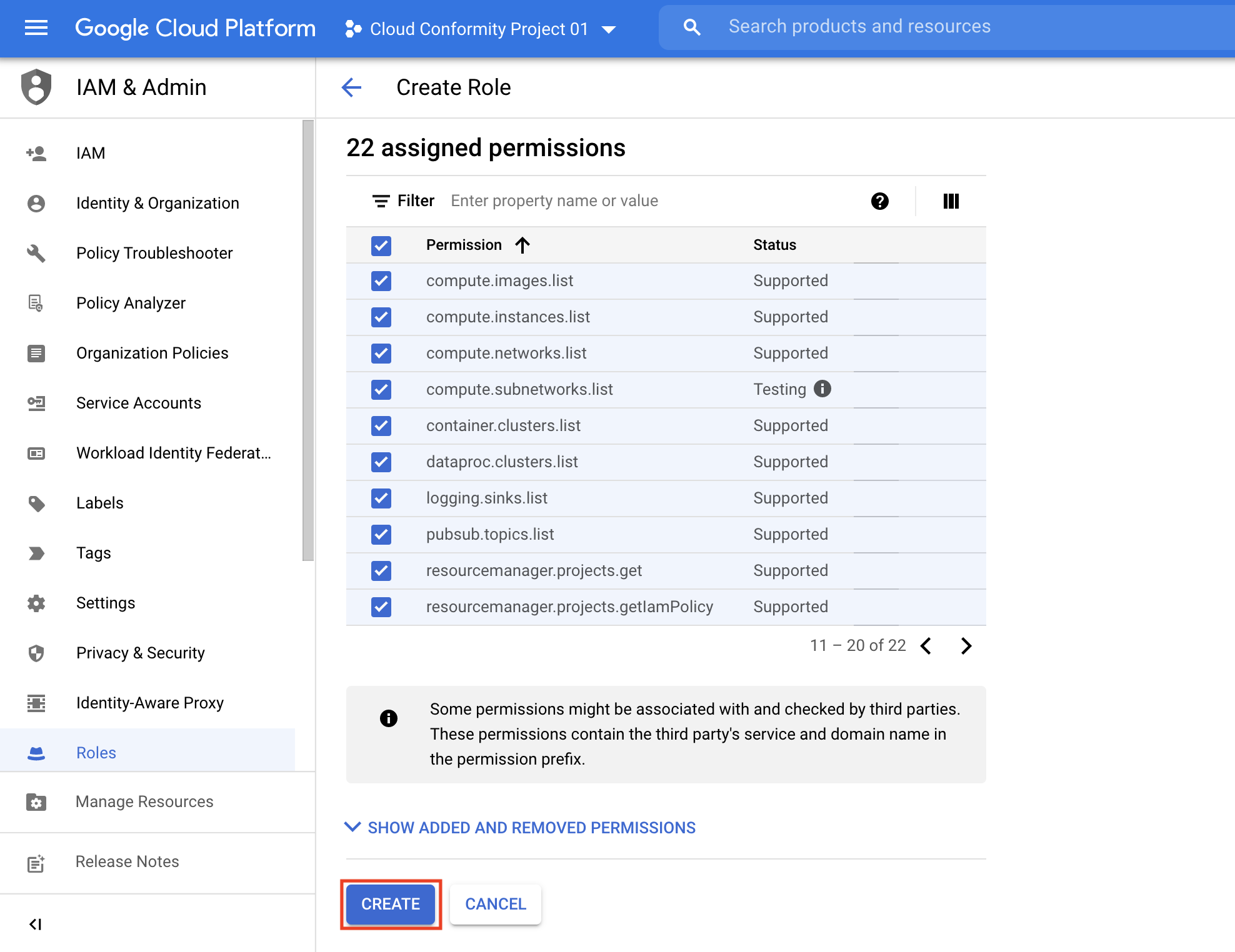This screenshot has width=1235, height=952.
Task: Click the CANCEL button
Action: point(496,904)
